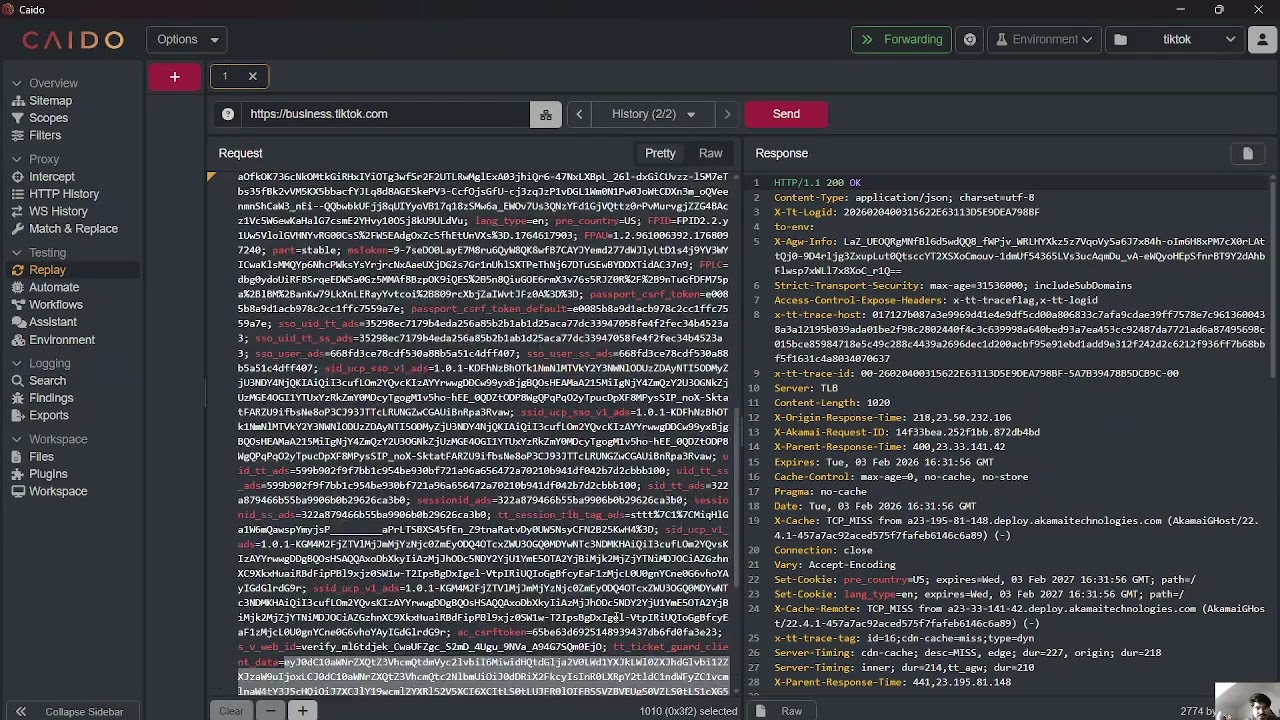This screenshot has height=720, width=1280.
Task: Add a new replay session tab
Action: [175, 76]
